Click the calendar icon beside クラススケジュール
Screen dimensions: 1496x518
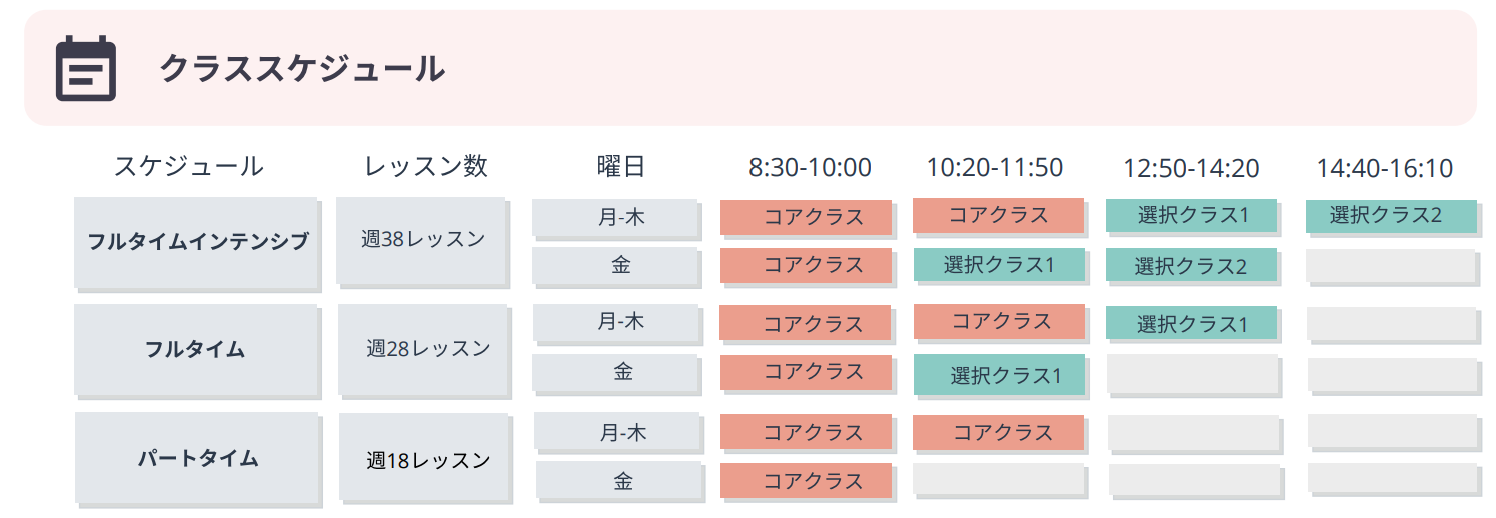[86, 68]
